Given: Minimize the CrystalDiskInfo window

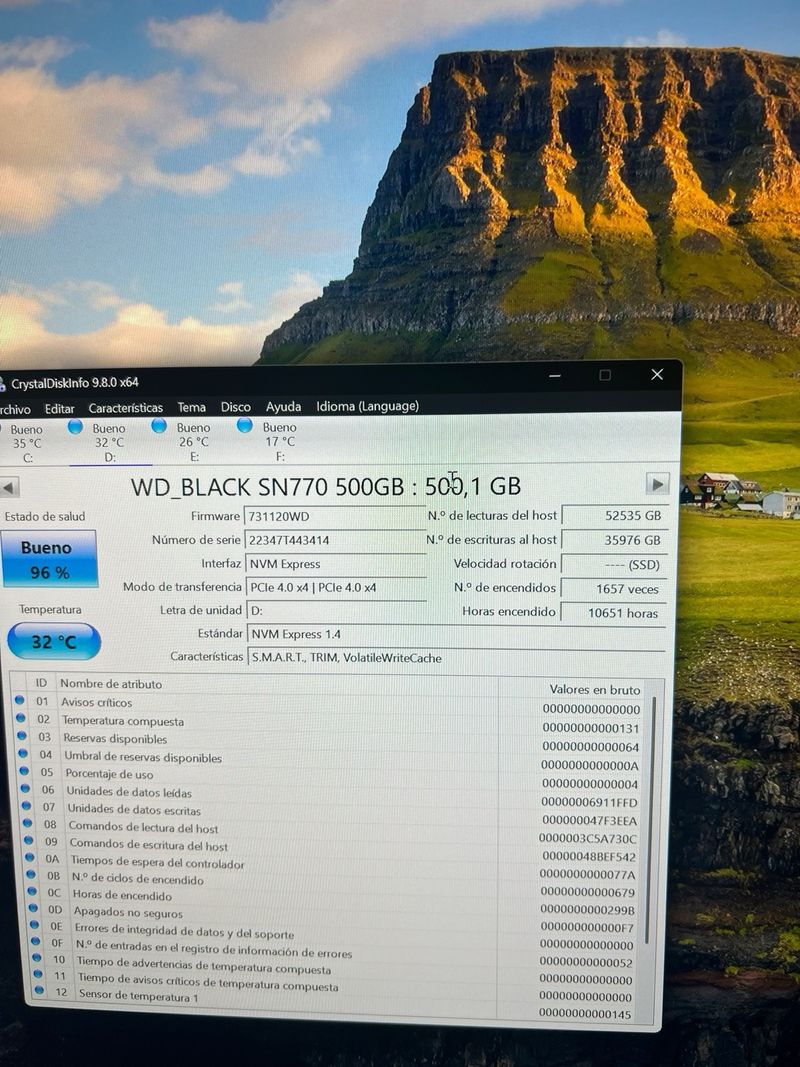Looking at the screenshot, I should coord(555,376).
